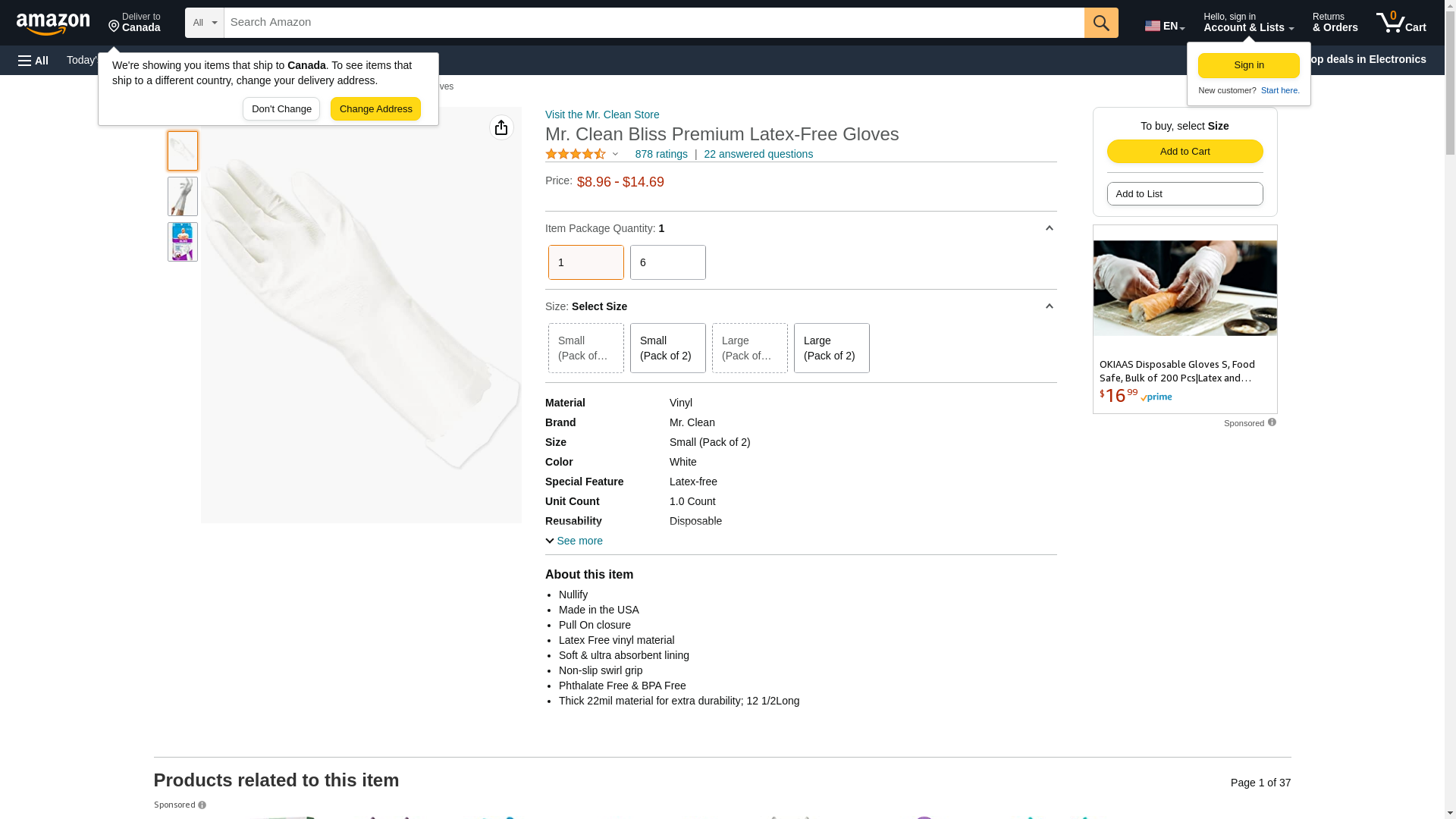1456x819 pixels.
Task: Click the Deliver to Canada location icon
Action: [x=115, y=27]
